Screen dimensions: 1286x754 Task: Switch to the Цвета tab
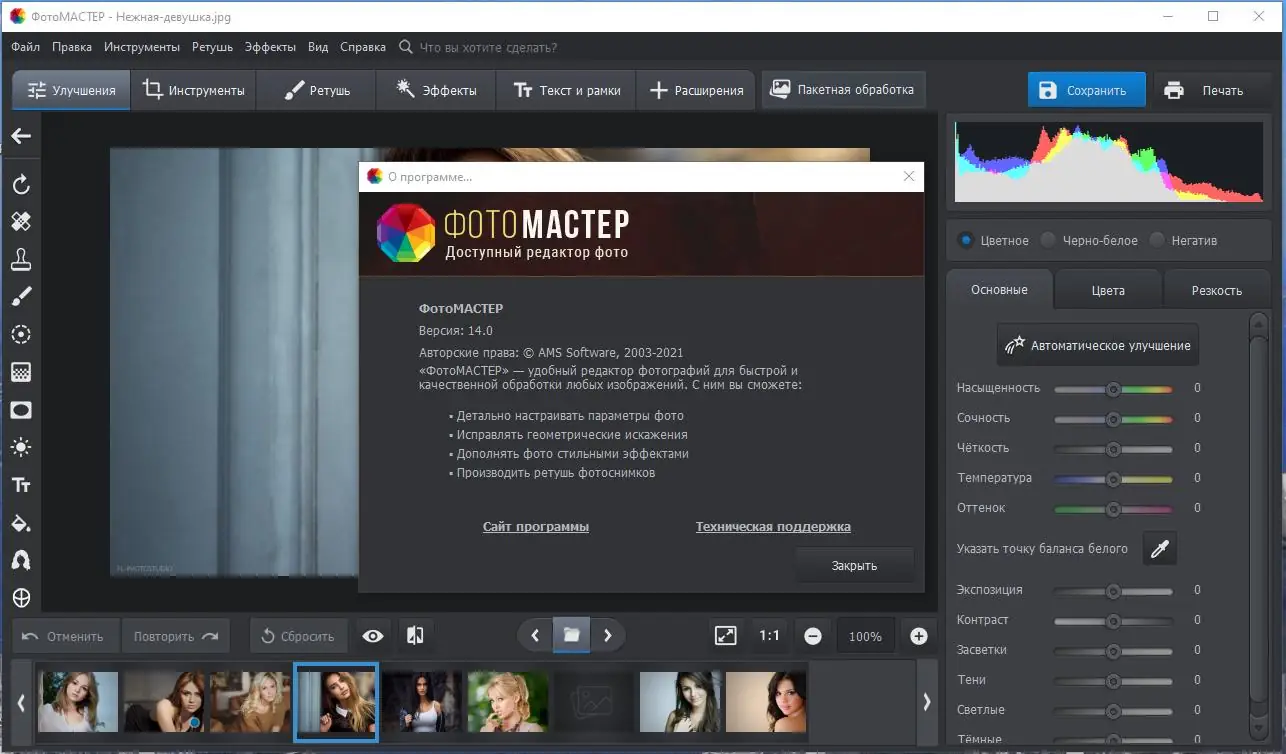coord(1107,289)
